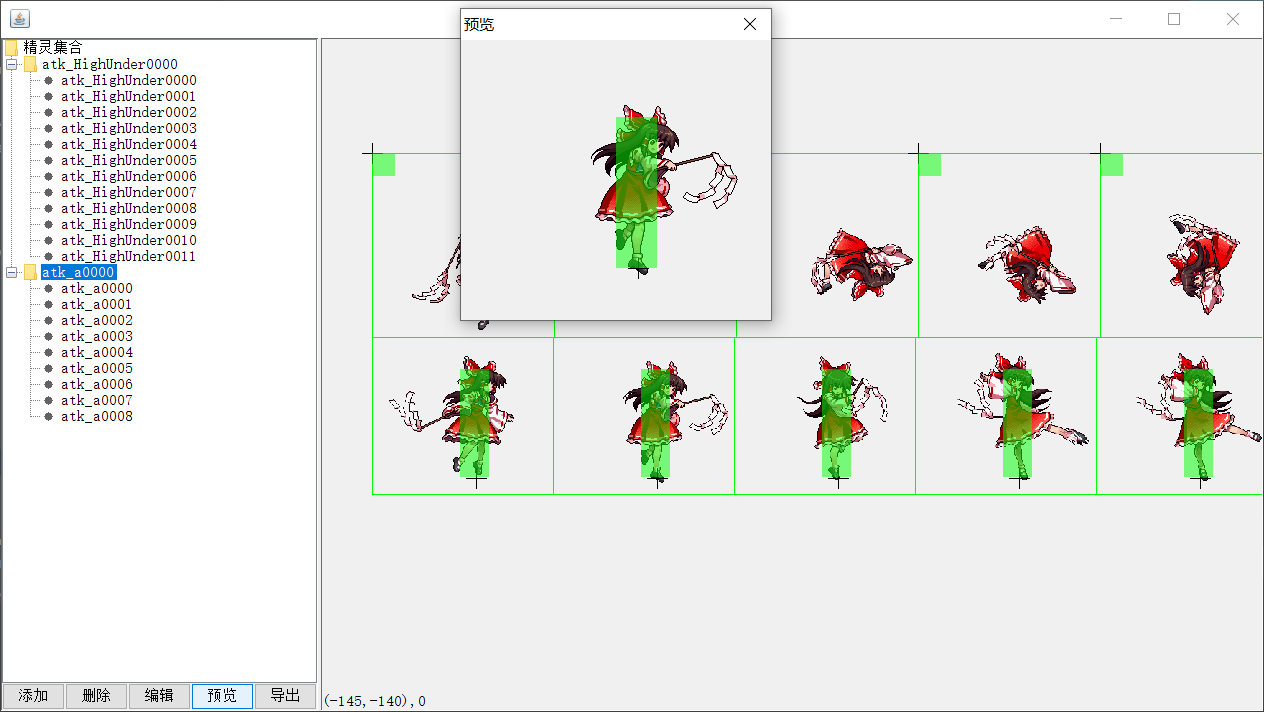Image resolution: width=1264 pixels, height=712 pixels.
Task: Click the animated sprite in the preview dialog
Action: point(665,188)
